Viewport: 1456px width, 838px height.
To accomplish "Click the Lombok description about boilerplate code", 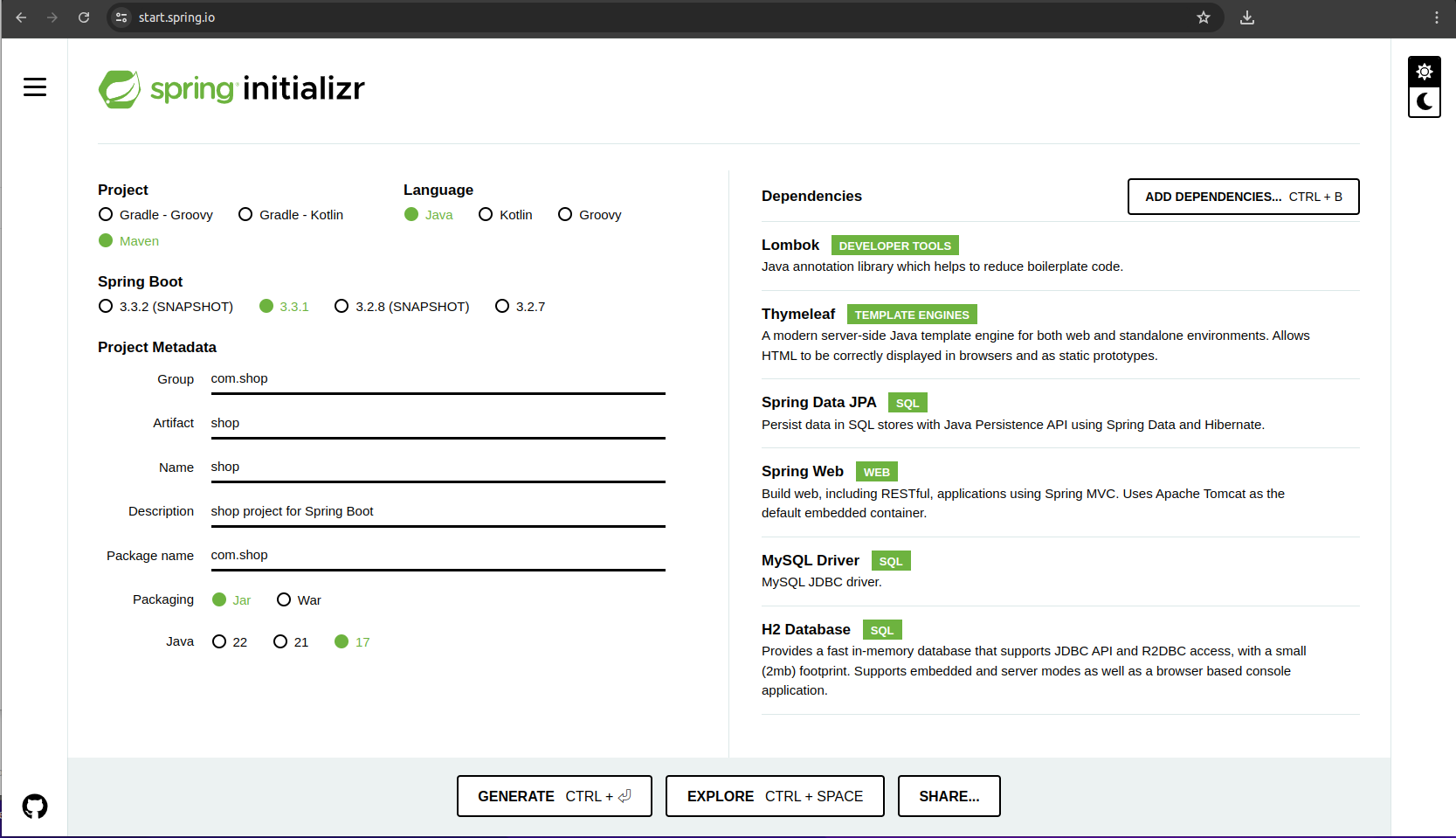I will click(x=942, y=267).
